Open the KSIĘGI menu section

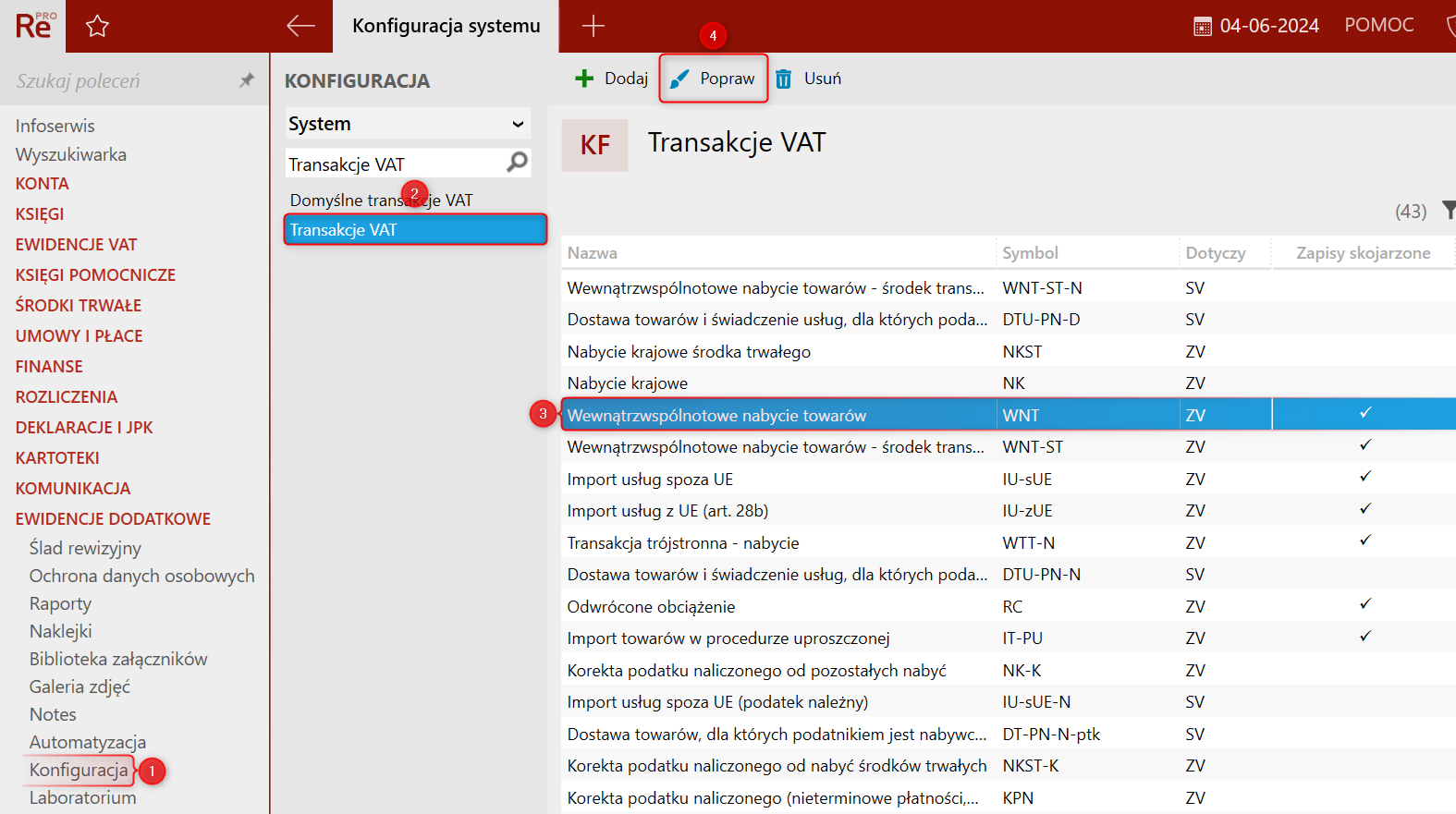[x=40, y=214]
